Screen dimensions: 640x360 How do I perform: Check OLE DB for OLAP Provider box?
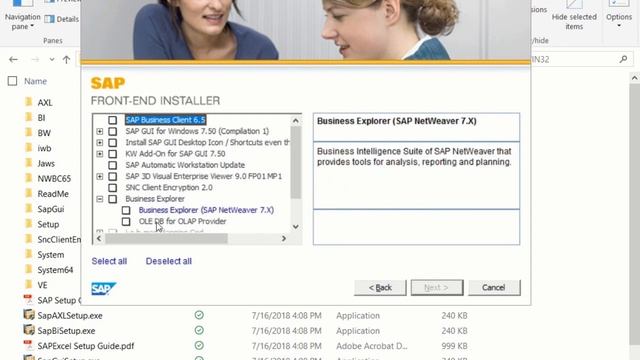point(126,221)
